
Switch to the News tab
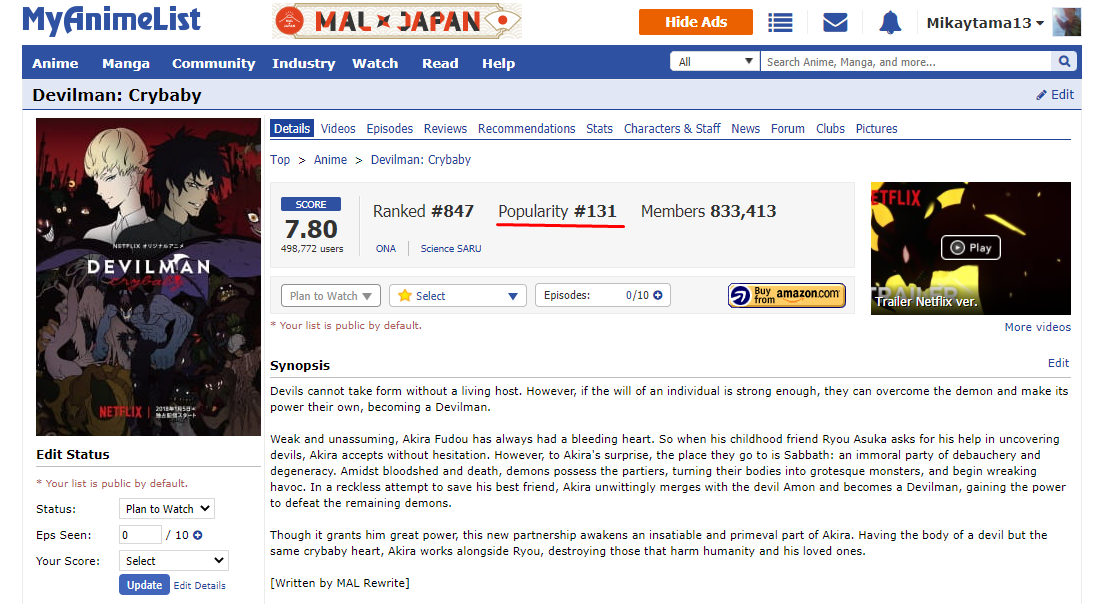745,129
